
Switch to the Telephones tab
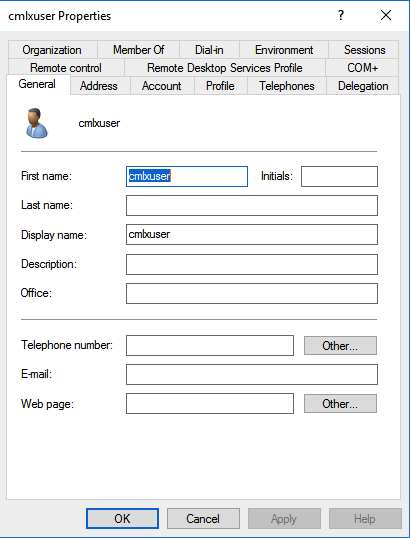[287, 86]
